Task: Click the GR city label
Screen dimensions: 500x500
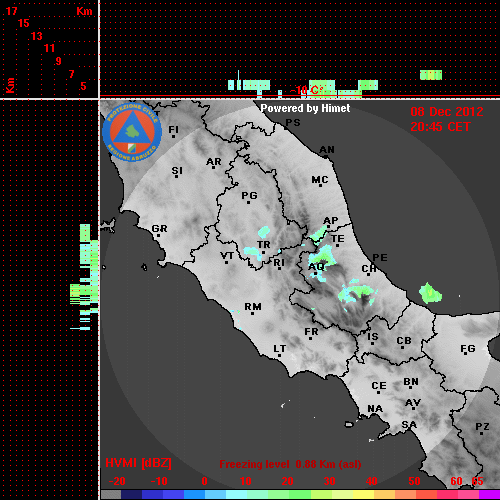Action: tap(159, 229)
